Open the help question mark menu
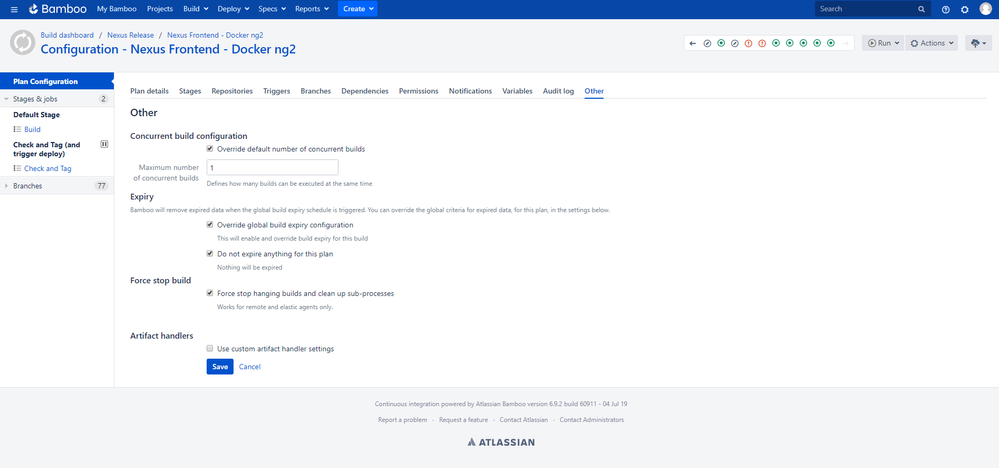This screenshot has width=999, height=468. point(945,10)
